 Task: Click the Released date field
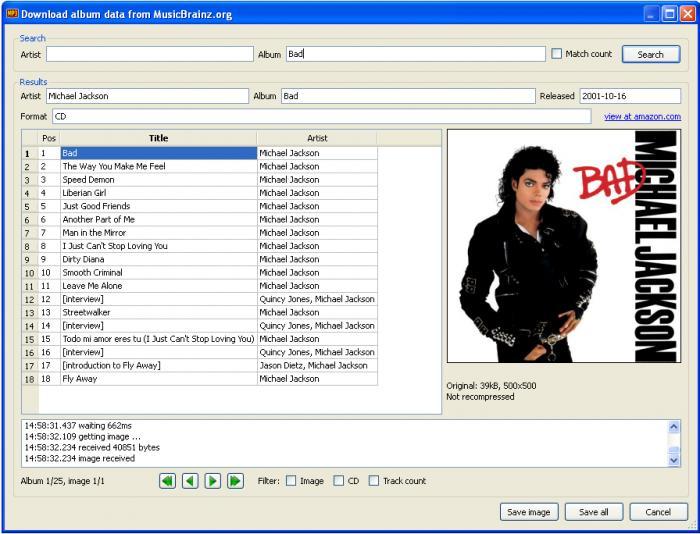[x=630, y=96]
